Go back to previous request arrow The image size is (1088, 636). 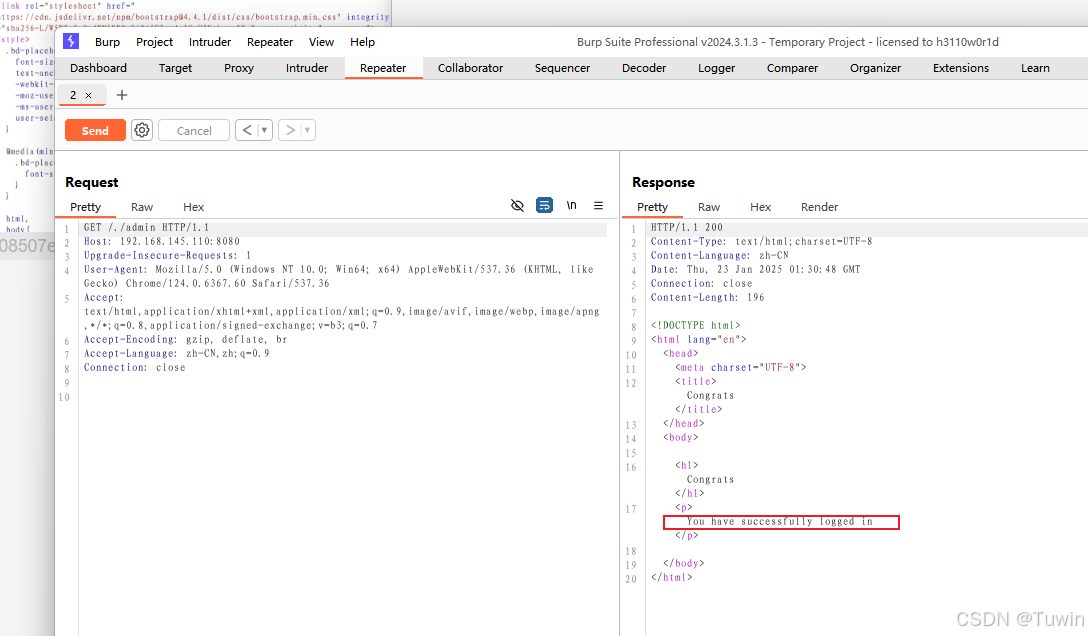click(x=247, y=130)
